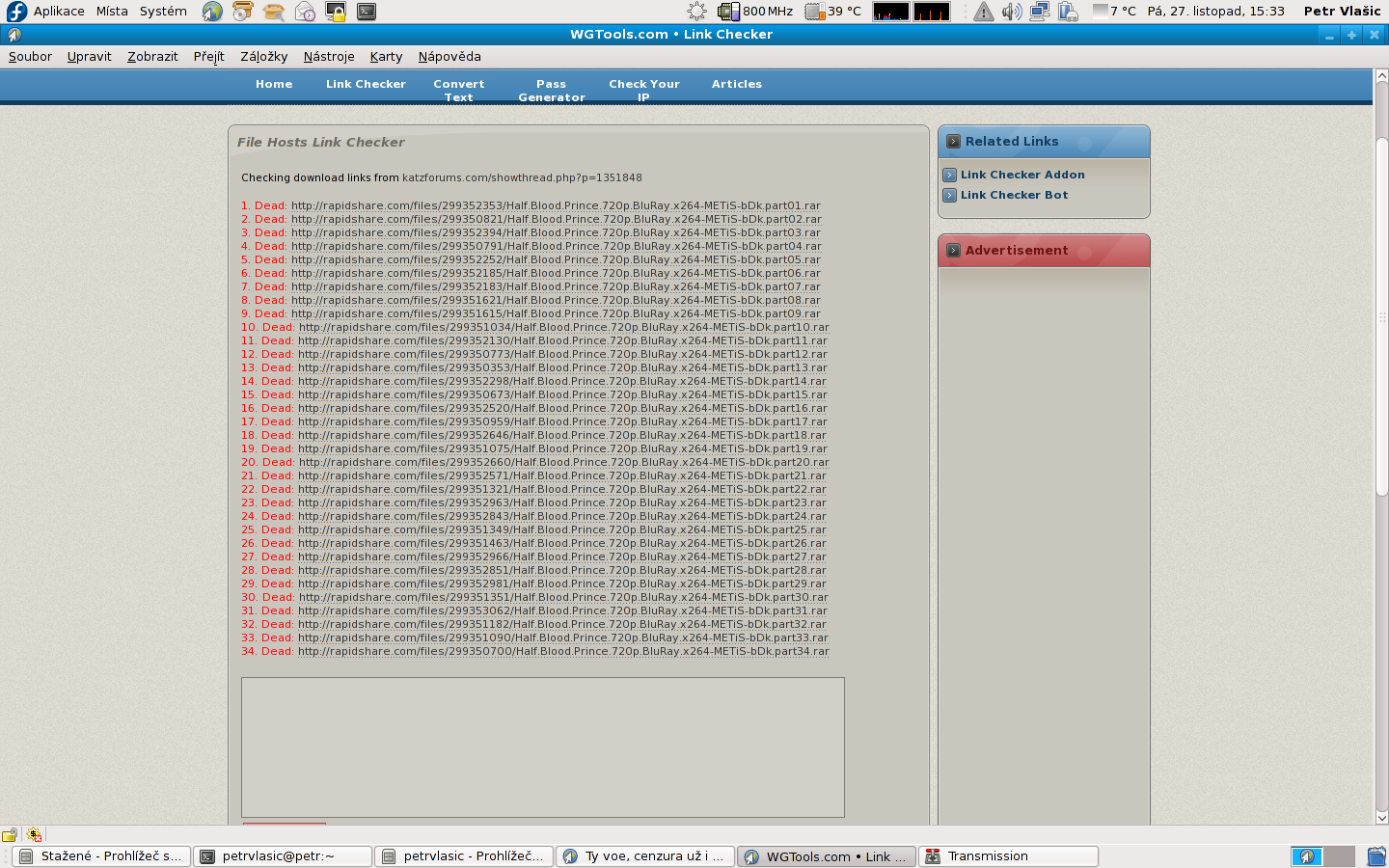The image size is (1389, 868).
Task: Launch the terminal icon in top panel
Action: [x=367, y=12]
